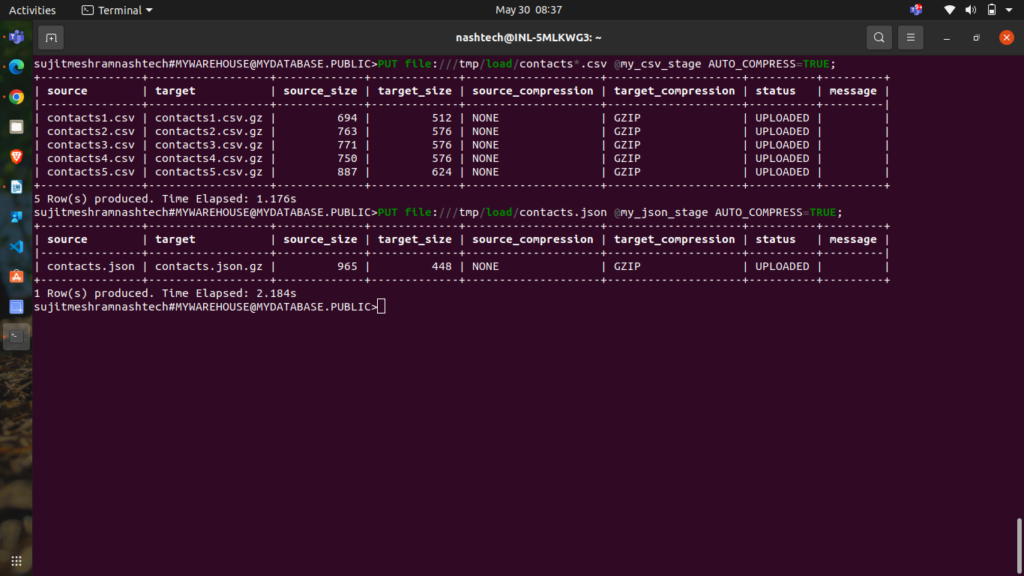This screenshot has width=1024, height=576.
Task: Launch Brave browser from the dock
Action: 16,157
